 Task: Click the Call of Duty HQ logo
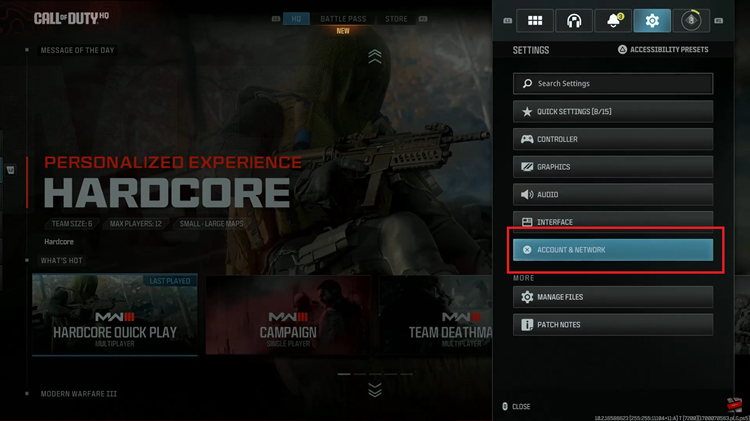tap(71, 19)
